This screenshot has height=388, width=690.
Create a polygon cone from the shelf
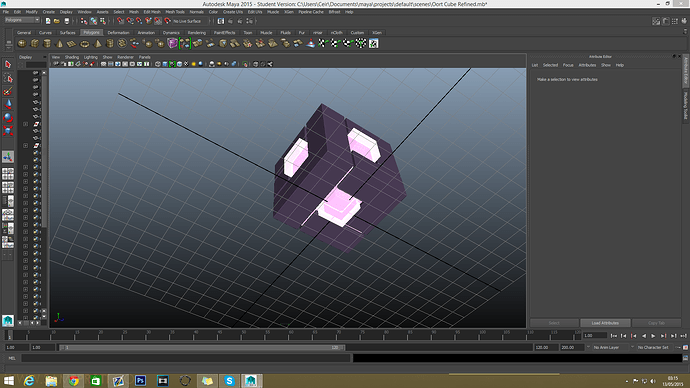click(x=59, y=43)
